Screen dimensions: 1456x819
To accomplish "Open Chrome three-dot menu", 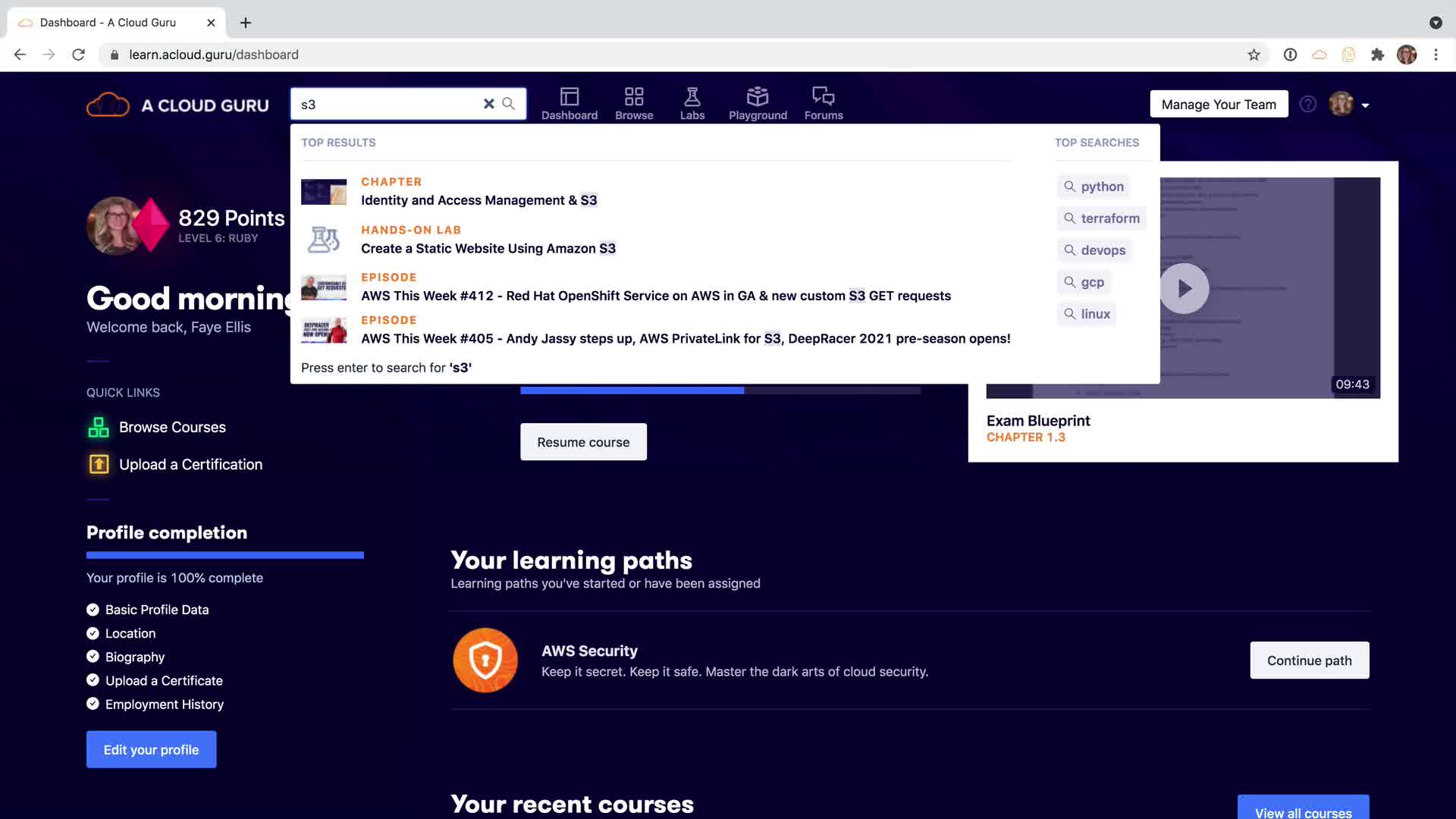I will pos(1436,55).
